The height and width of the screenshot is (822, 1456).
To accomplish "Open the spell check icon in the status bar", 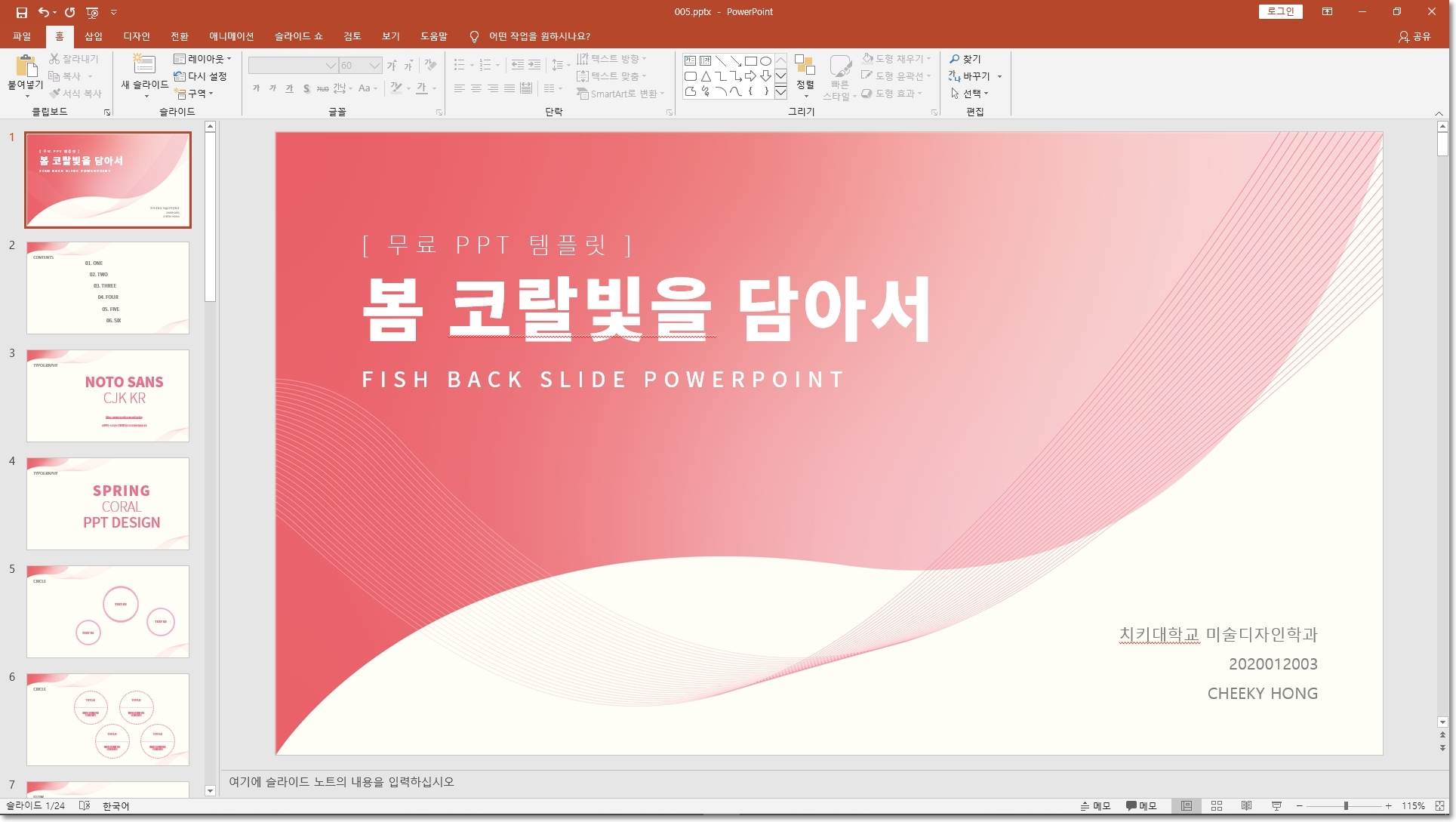I will [x=85, y=806].
